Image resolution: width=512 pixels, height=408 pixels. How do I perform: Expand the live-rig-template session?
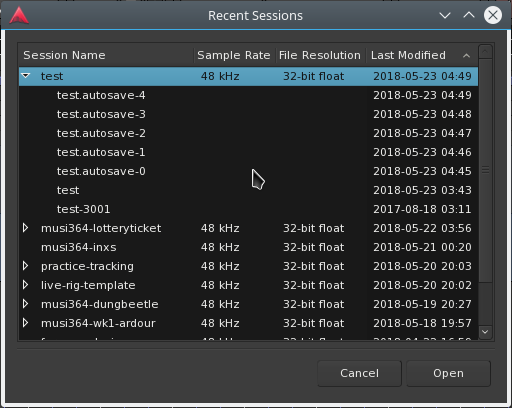coord(25,285)
